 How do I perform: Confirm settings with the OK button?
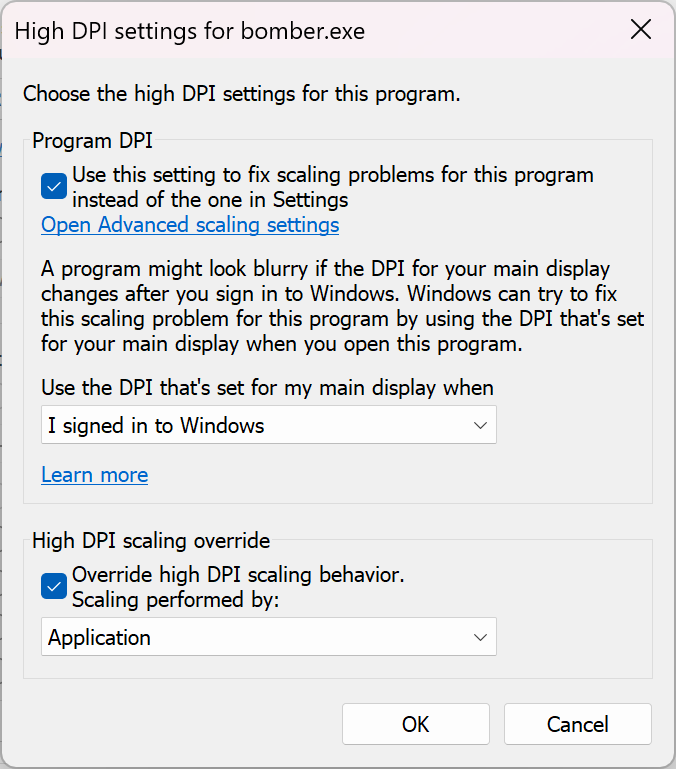point(416,724)
